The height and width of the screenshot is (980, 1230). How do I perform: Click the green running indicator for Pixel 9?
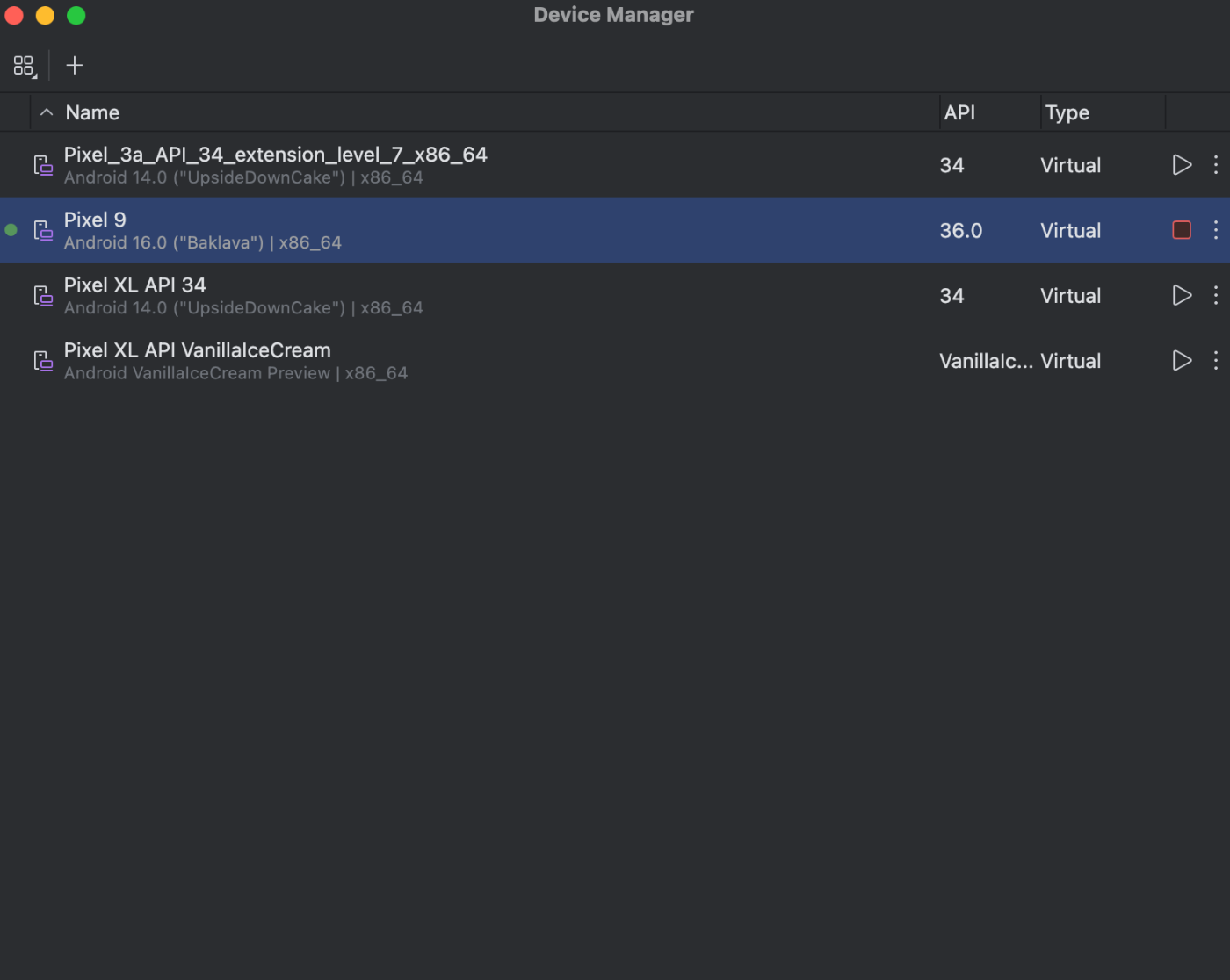[x=11, y=230]
